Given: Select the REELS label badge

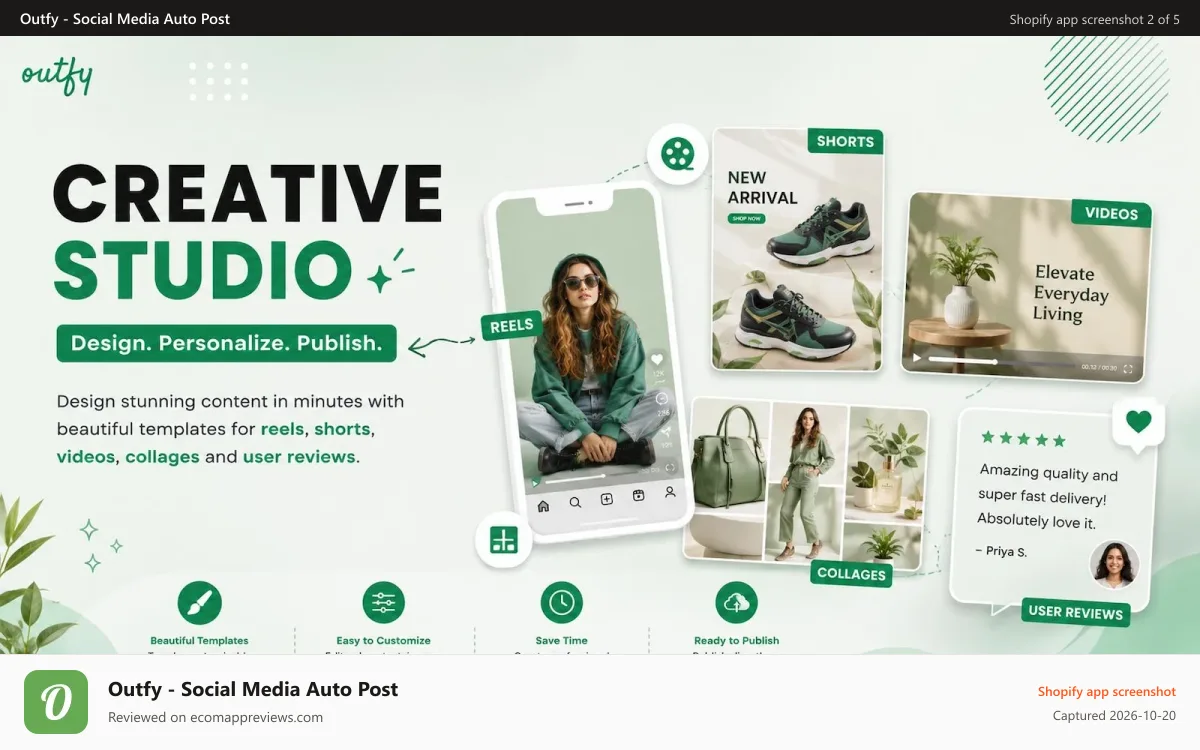Looking at the screenshot, I should 512,325.
